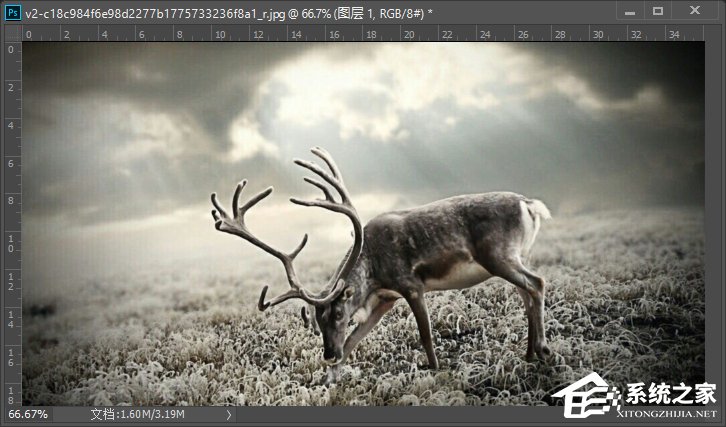This screenshot has width=726, height=427.
Task: Click the vertical scrollbar on right edge
Action: [x=714, y=220]
